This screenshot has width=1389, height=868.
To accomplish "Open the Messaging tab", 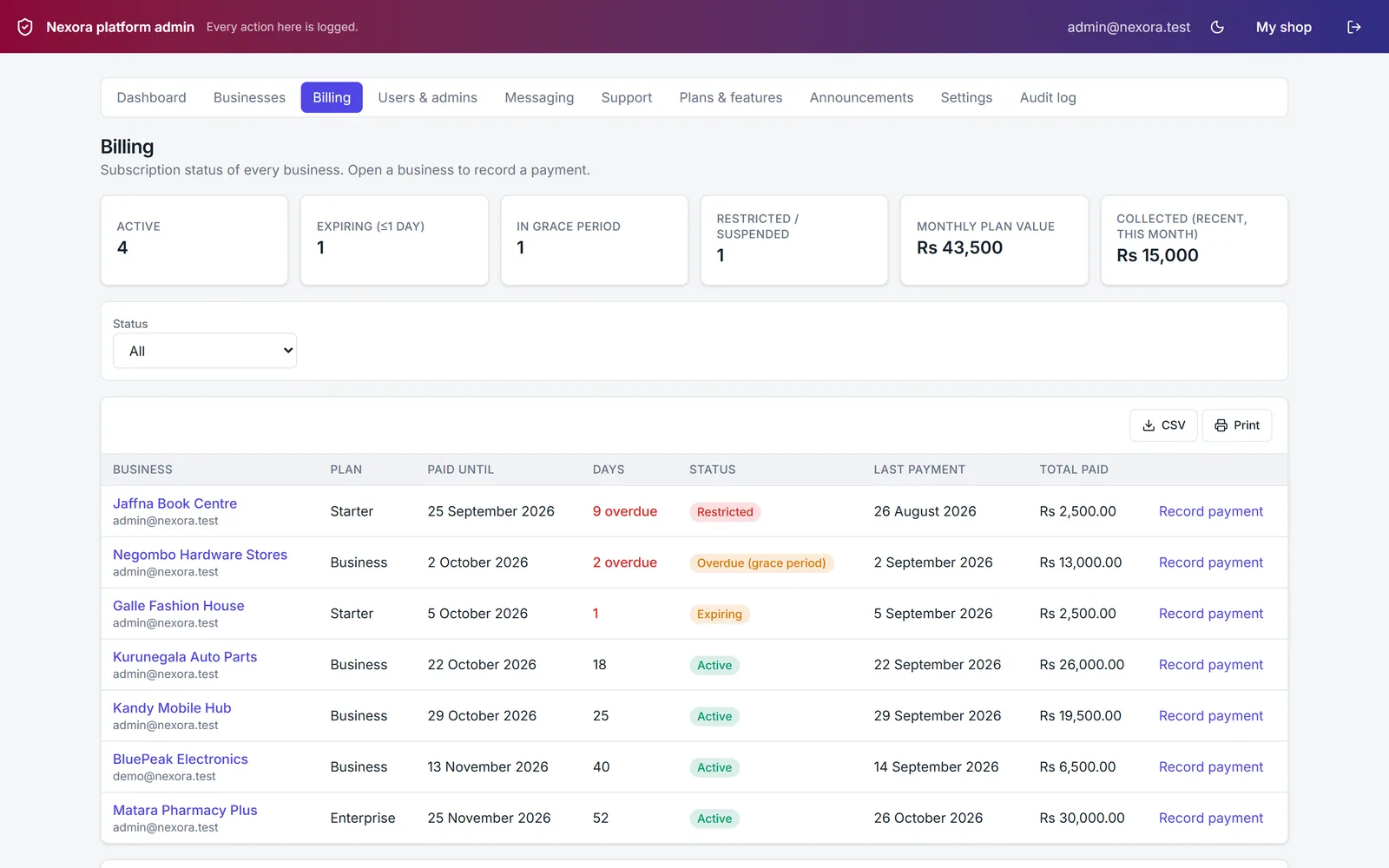I will pyautogui.click(x=539, y=97).
